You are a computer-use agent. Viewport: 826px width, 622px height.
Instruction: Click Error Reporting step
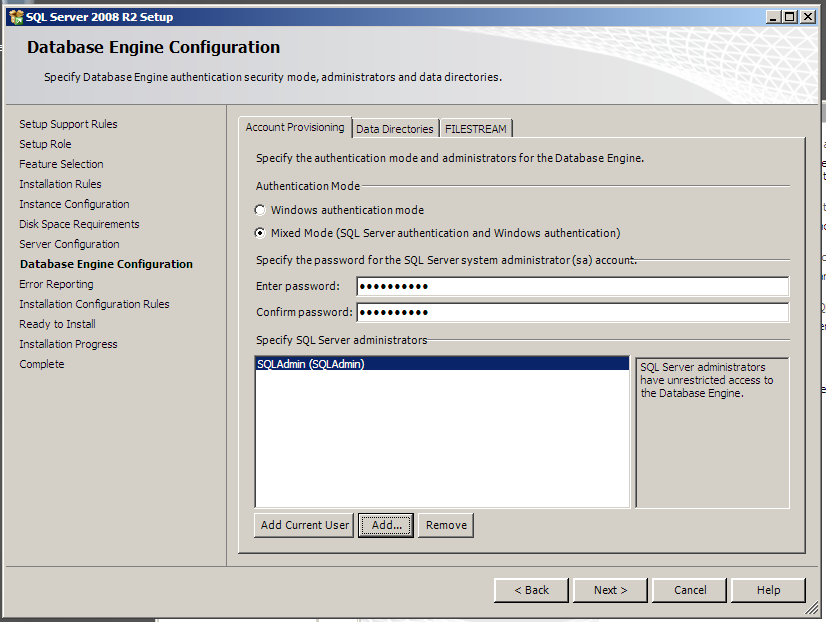pos(56,284)
